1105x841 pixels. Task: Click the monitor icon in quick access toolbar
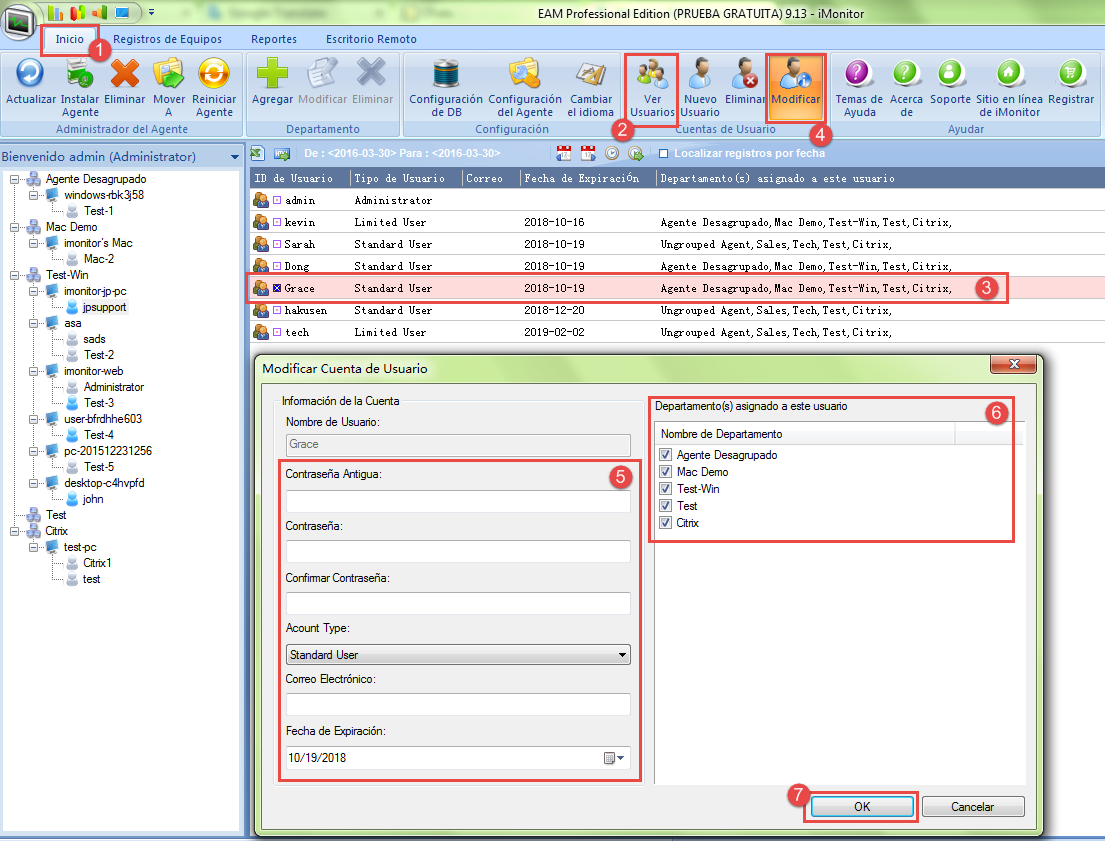122,13
